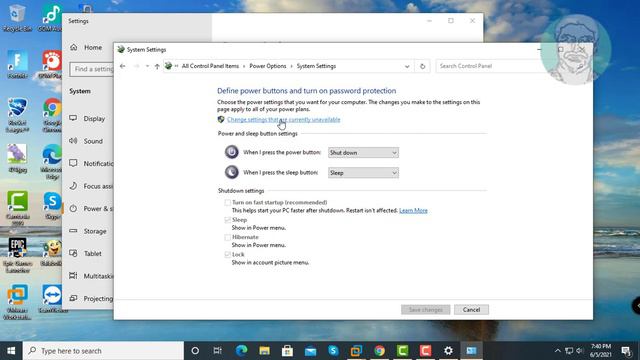Image resolution: width=640 pixels, height=360 pixels.
Task: Expand the address bar history dropdown
Action: tap(407, 66)
